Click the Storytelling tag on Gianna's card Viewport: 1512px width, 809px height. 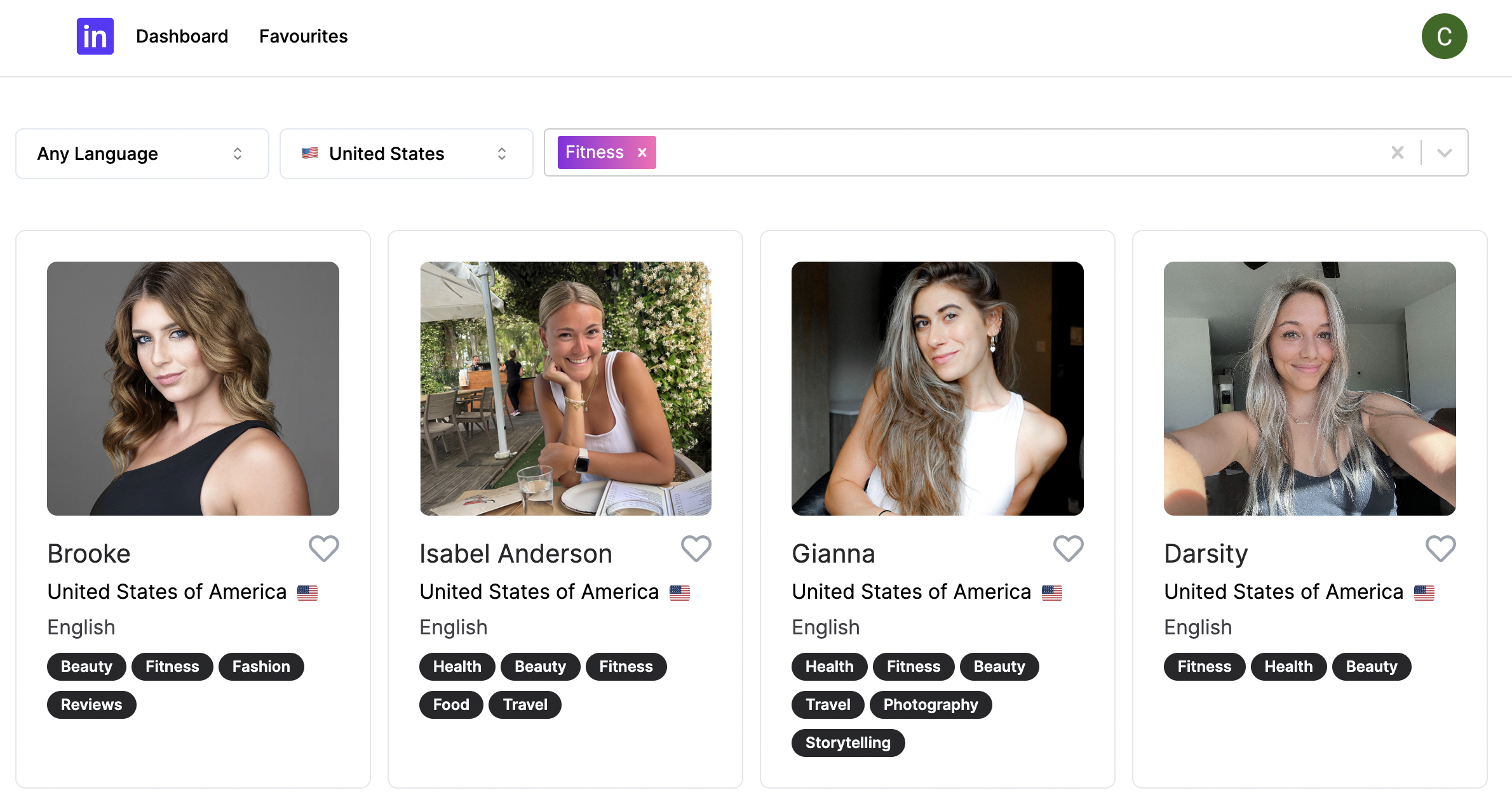tap(848, 743)
